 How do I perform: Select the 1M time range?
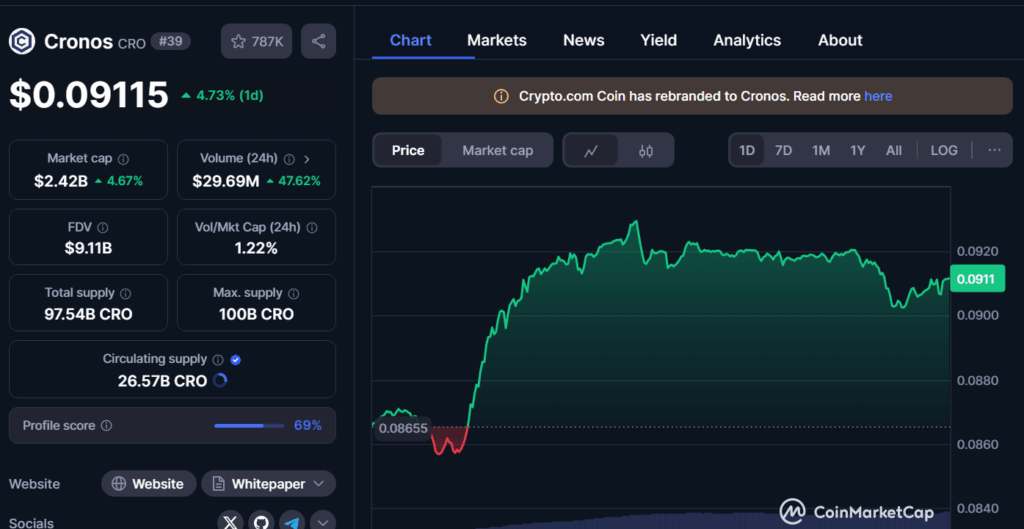coord(821,151)
